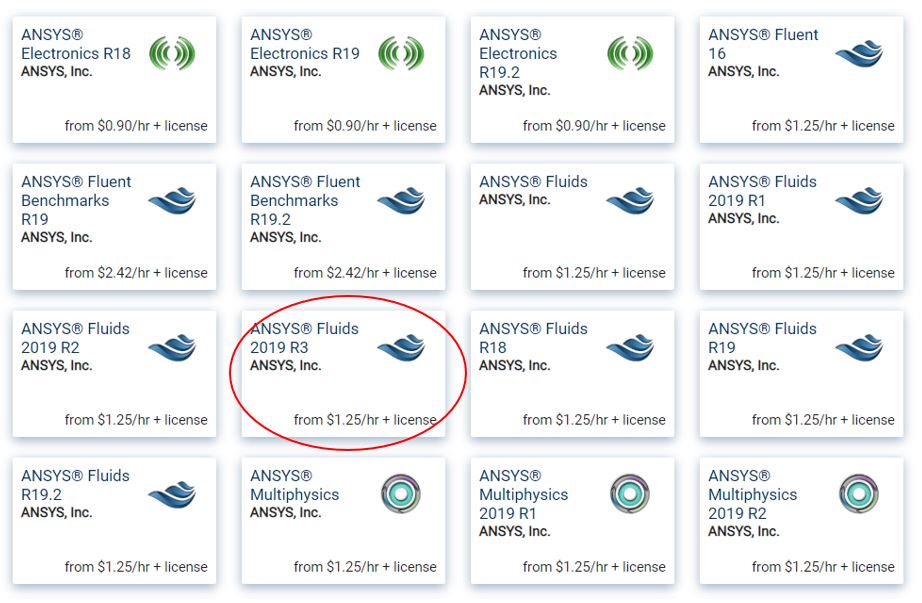Click the Multiphysics 2019 R1 price "from $1.25/hr + license"
The image size is (922, 603).
click(x=594, y=567)
